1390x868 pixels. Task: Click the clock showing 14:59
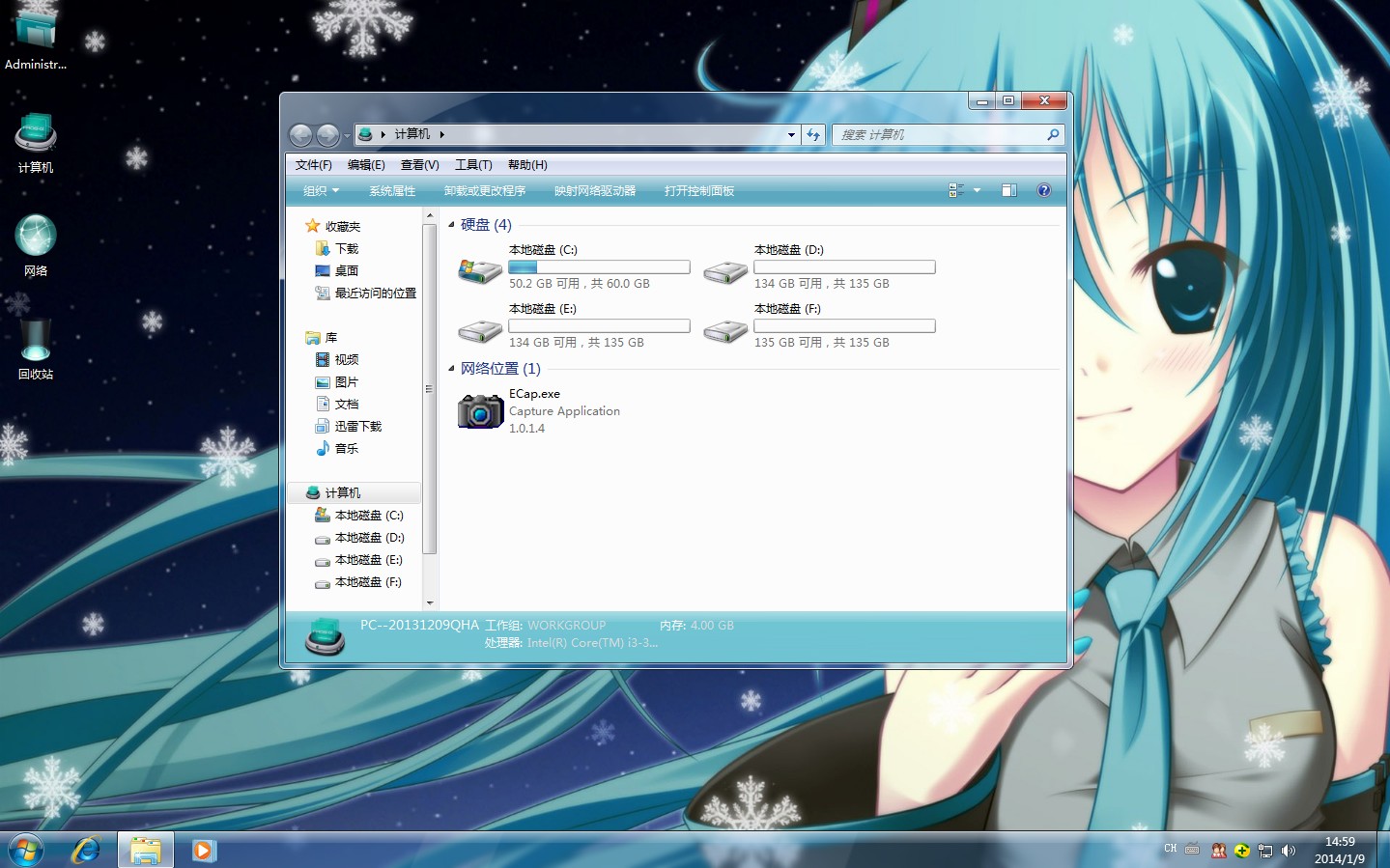click(1340, 842)
